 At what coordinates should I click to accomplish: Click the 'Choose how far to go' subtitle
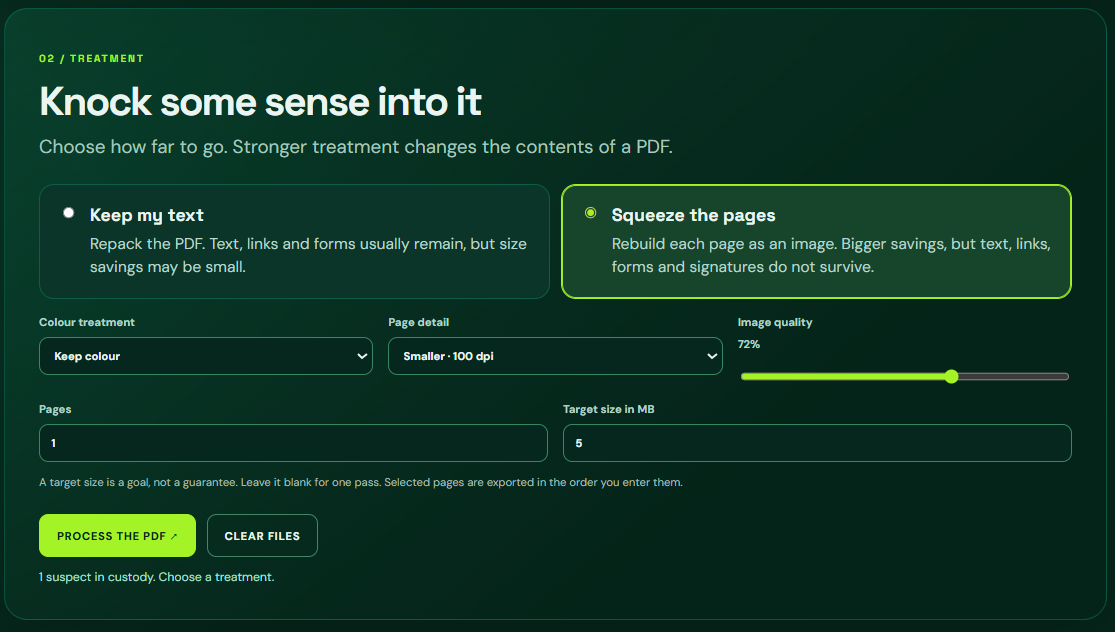(x=356, y=146)
